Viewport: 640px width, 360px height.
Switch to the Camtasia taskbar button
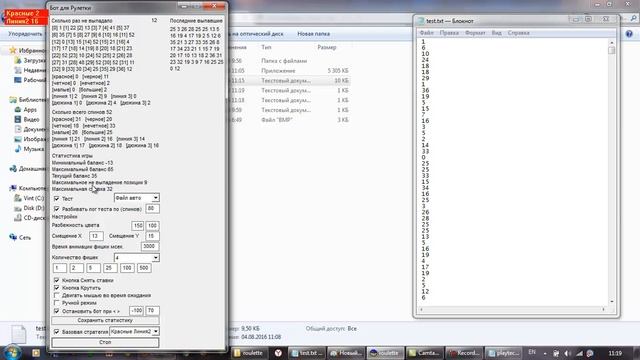(425, 353)
